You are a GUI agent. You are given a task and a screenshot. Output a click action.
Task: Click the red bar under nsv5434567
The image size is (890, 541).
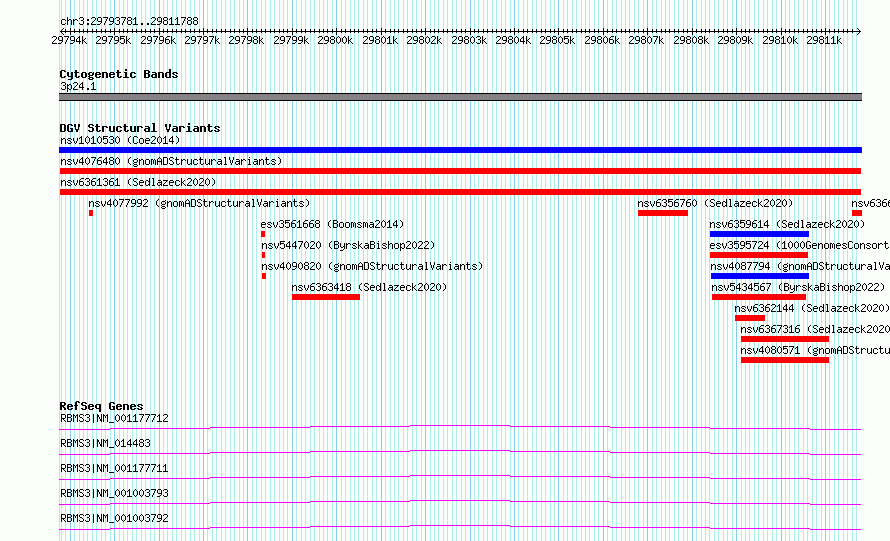(759, 297)
